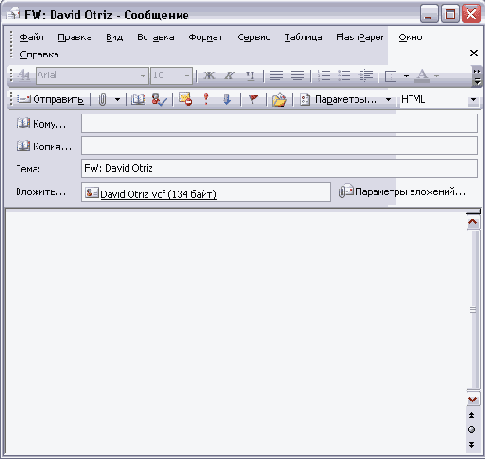The width and height of the screenshot is (485, 459).
Task: Click into the Тема subject field
Action: coord(279,168)
